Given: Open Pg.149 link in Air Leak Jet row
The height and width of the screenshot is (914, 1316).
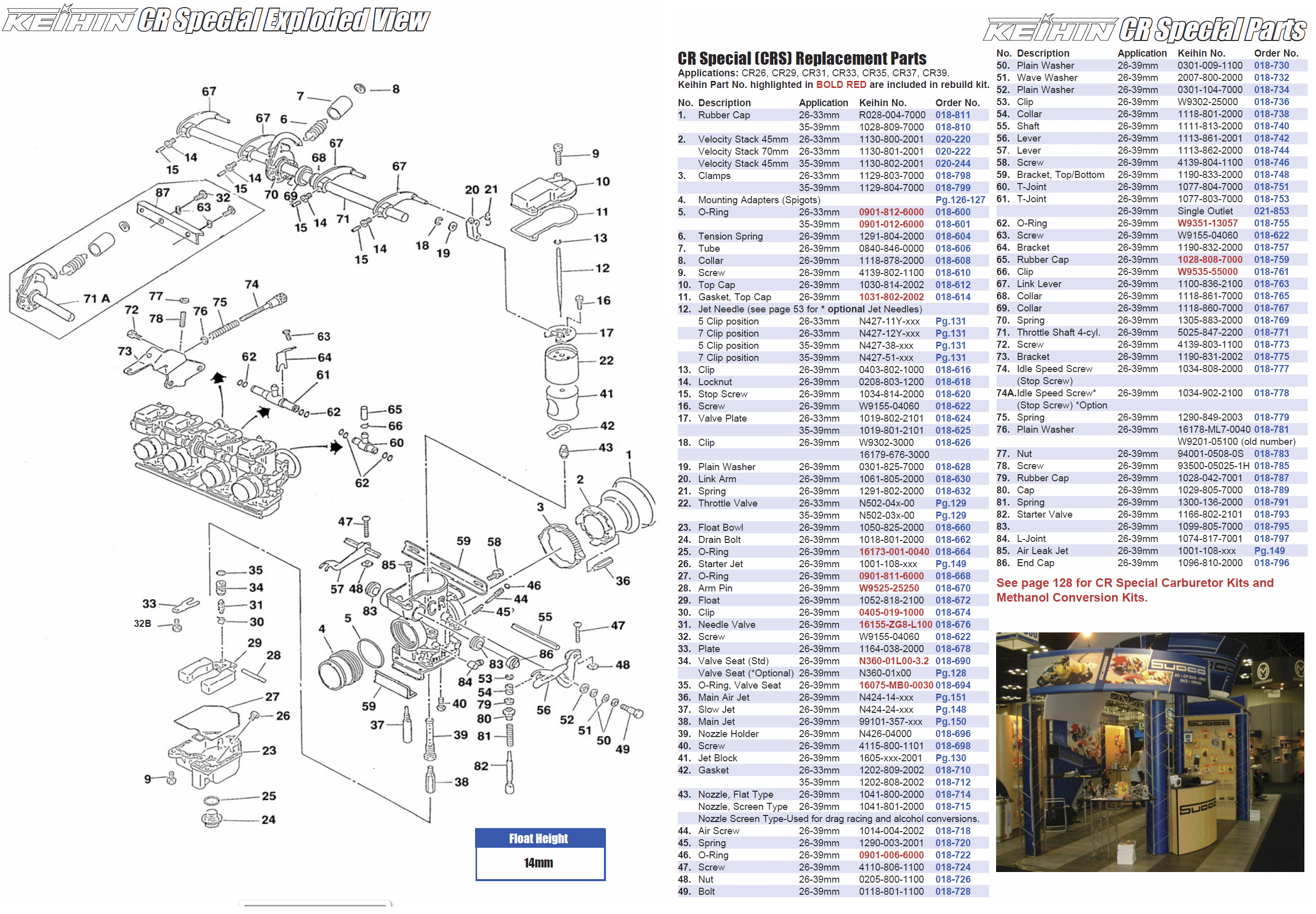Looking at the screenshot, I should click(x=1269, y=551).
